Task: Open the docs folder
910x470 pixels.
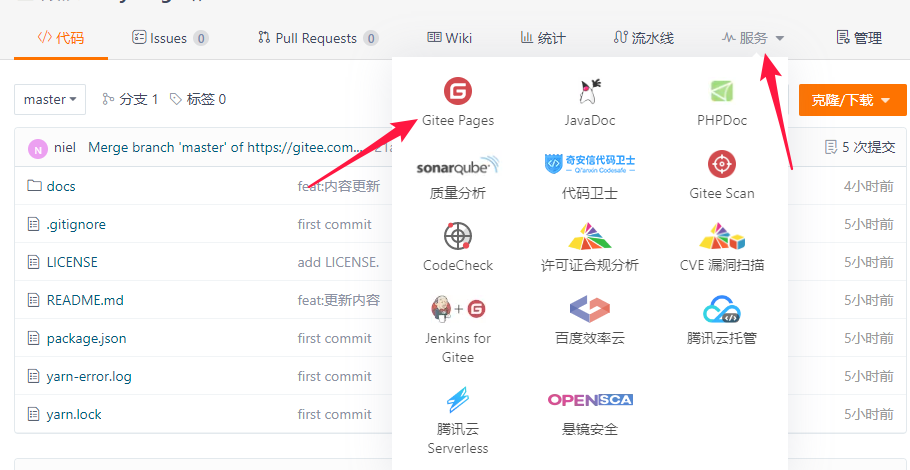Action: (60, 186)
